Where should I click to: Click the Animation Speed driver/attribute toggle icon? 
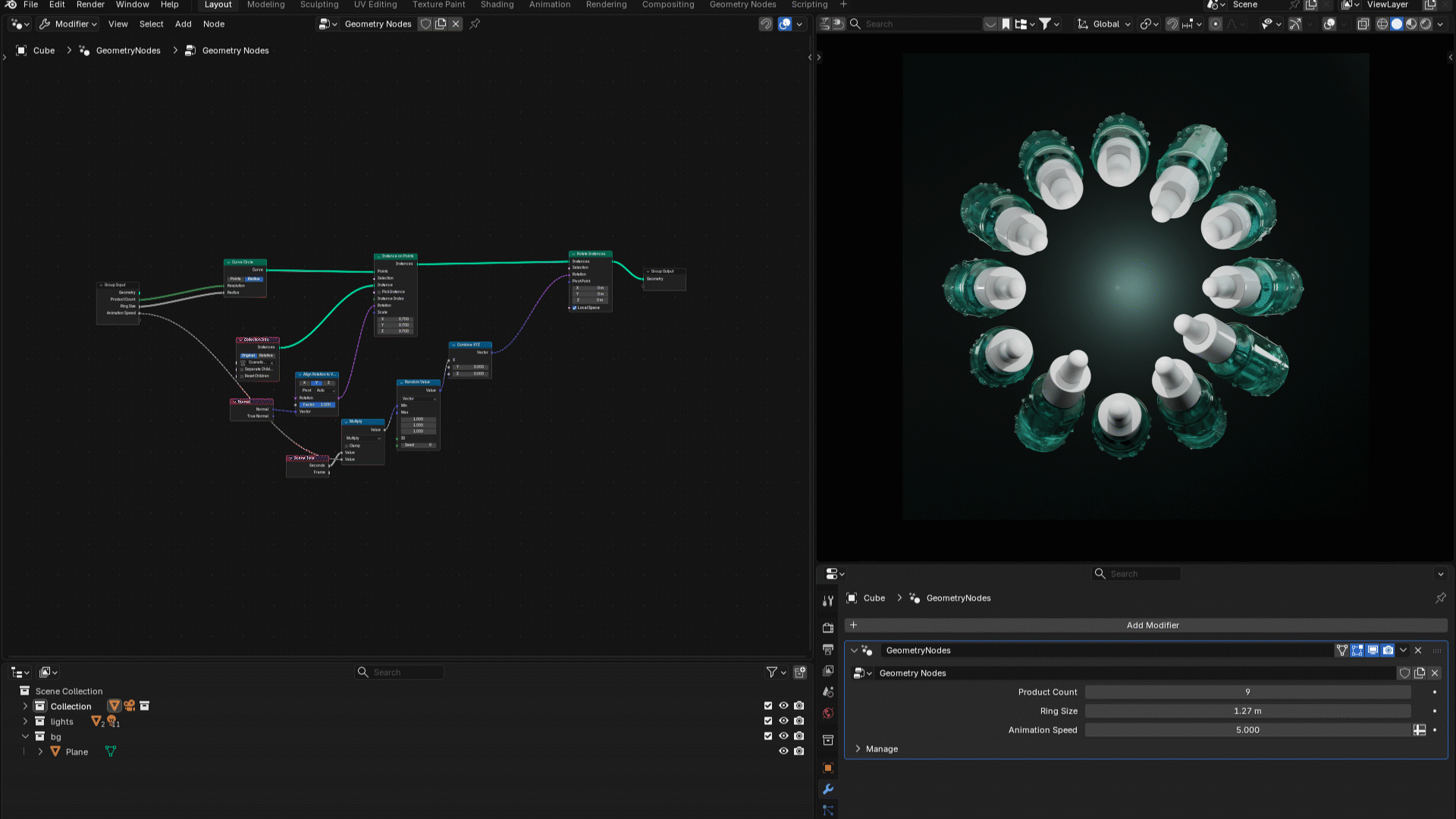point(1420,730)
